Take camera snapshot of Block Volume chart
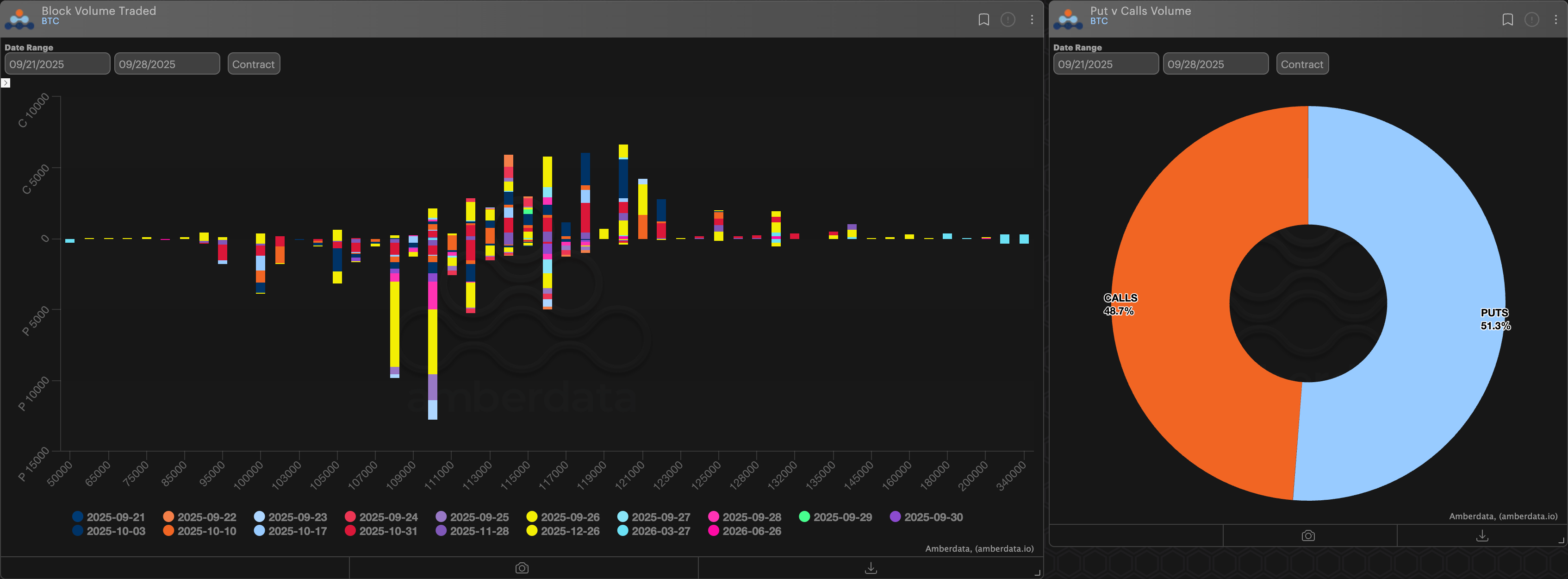 click(522, 567)
